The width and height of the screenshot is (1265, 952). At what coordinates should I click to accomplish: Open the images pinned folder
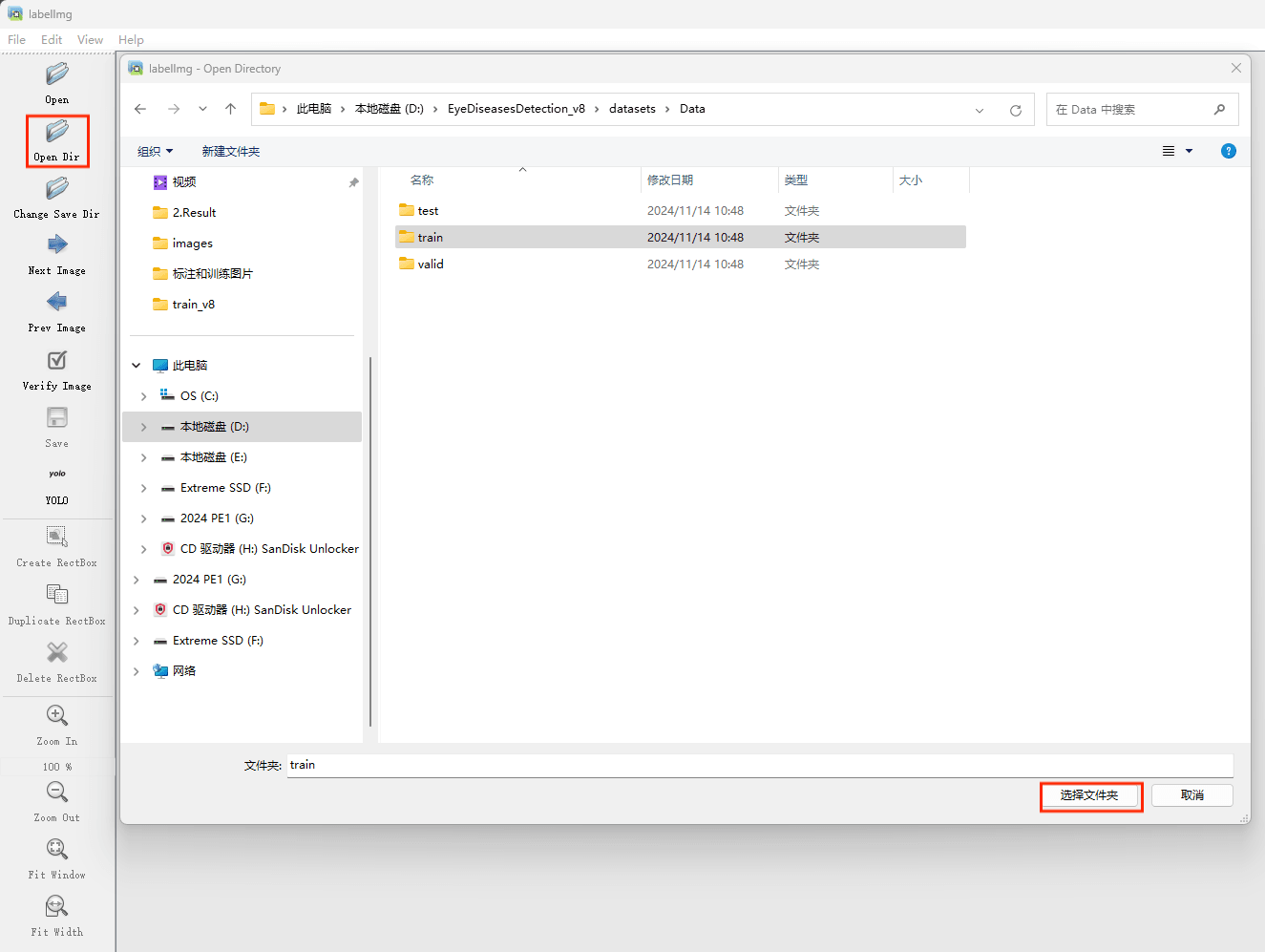192,243
